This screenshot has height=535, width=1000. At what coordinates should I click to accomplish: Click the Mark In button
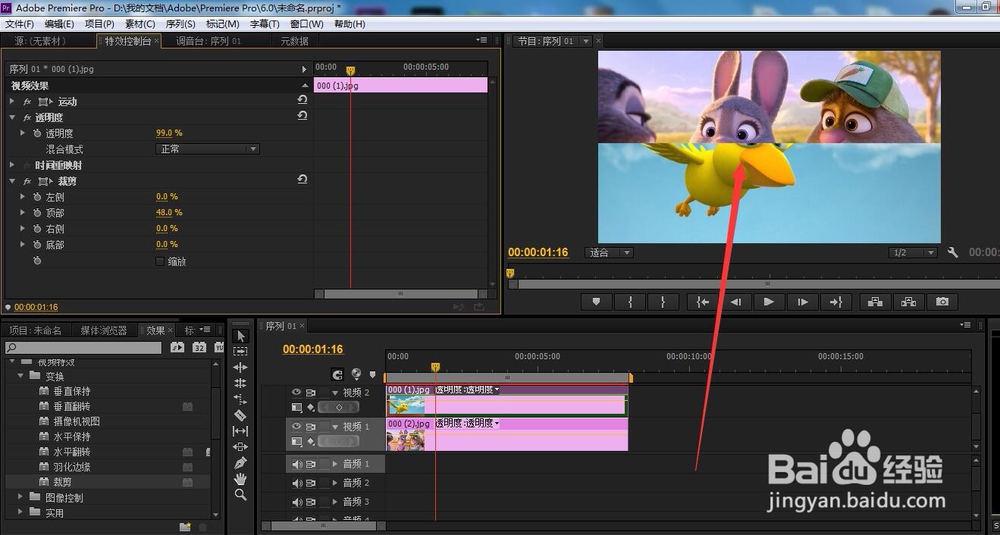[630, 302]
